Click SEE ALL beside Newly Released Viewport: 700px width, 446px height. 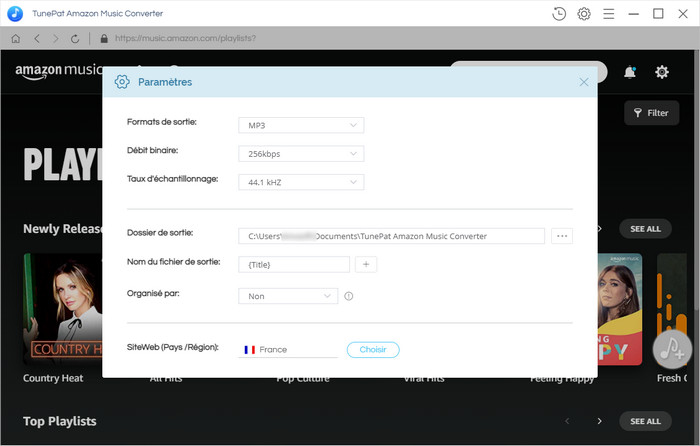pyautogui.click(x=645, y=229)
